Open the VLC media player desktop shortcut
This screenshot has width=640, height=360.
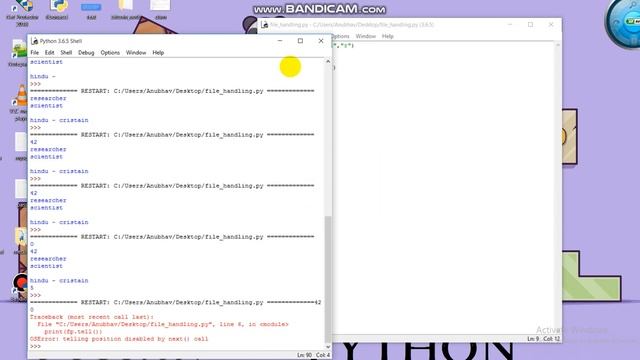point(20,96)
